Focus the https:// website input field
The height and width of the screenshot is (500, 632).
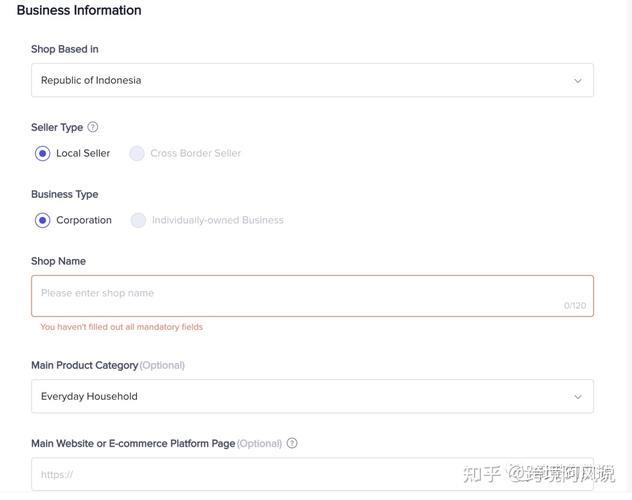(x=312, y=474)
